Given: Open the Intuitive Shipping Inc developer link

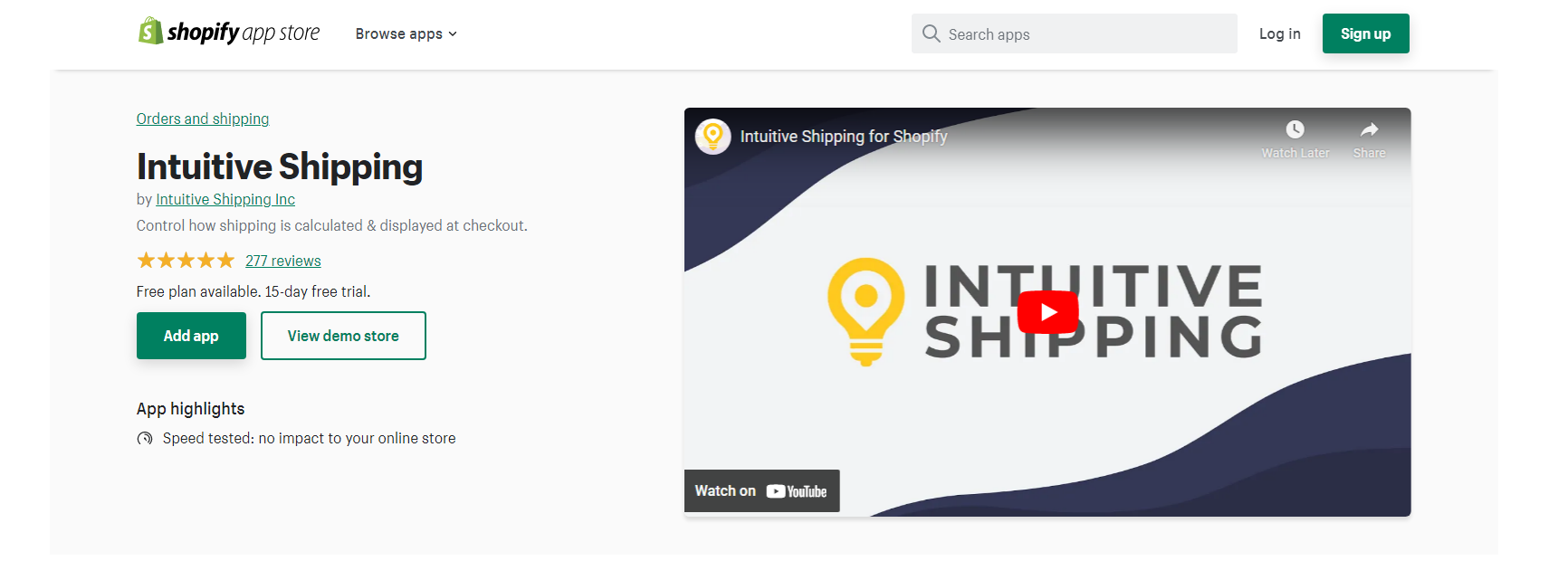Looking at the screenshot, I should click(225, 199).
